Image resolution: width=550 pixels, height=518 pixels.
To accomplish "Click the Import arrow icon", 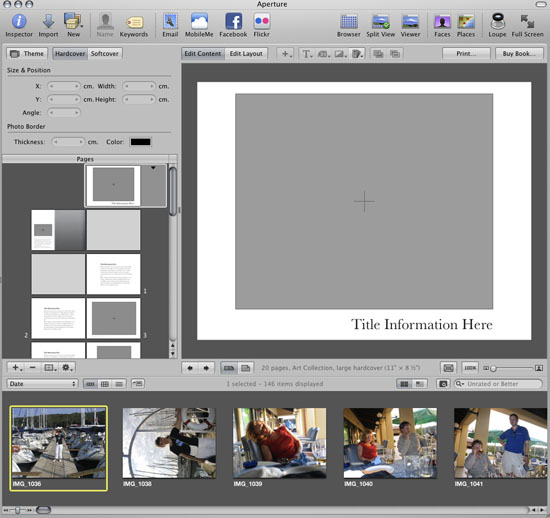I will pos(48,21).
